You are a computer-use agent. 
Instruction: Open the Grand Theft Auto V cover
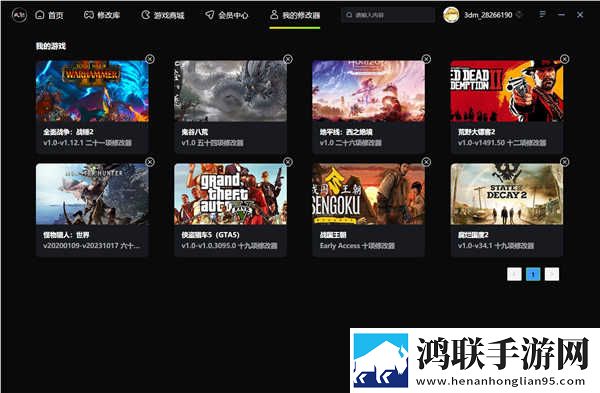click(x=230, y=194)
